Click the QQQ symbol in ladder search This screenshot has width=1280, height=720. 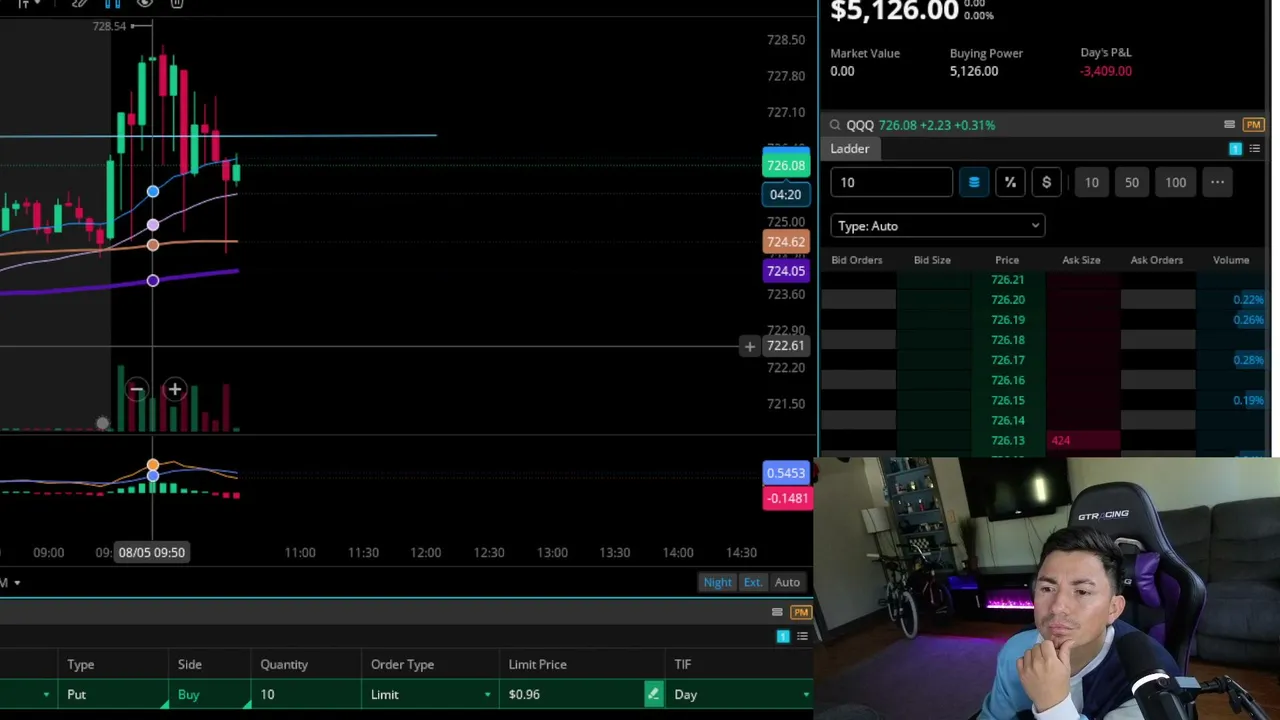coord(860,125)
